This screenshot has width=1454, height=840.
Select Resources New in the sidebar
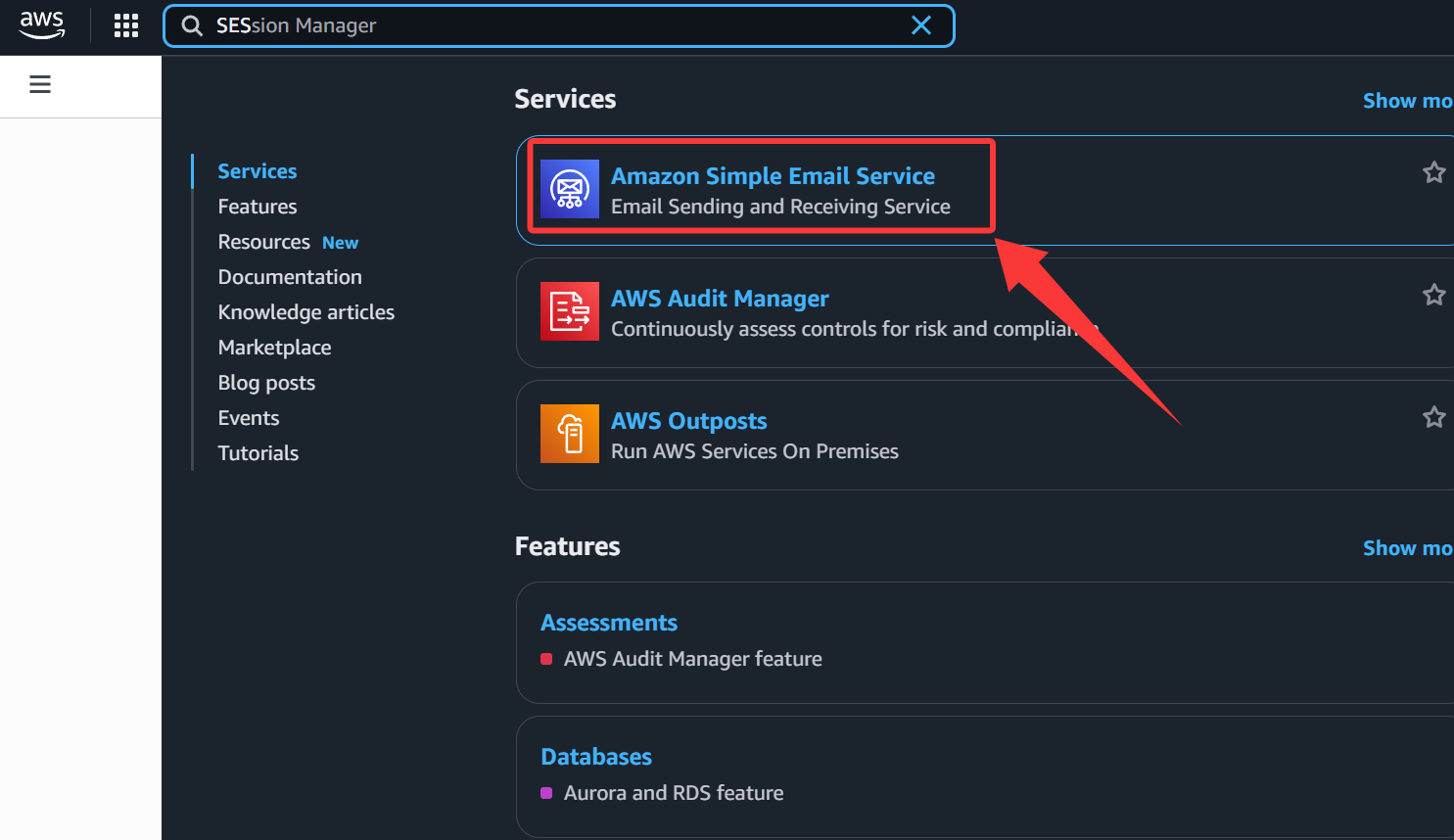pyautogui.click(x=288, y=242)
